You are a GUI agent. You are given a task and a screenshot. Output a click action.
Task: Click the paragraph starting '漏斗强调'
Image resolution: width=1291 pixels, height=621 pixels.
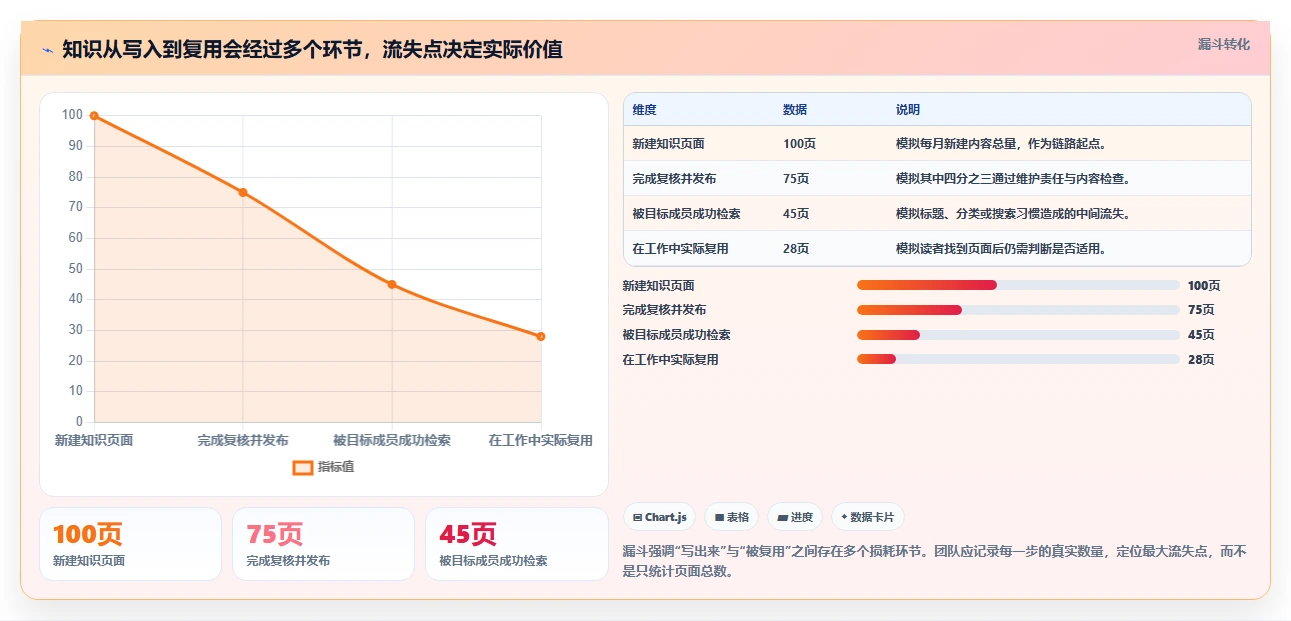pos(935,561)
